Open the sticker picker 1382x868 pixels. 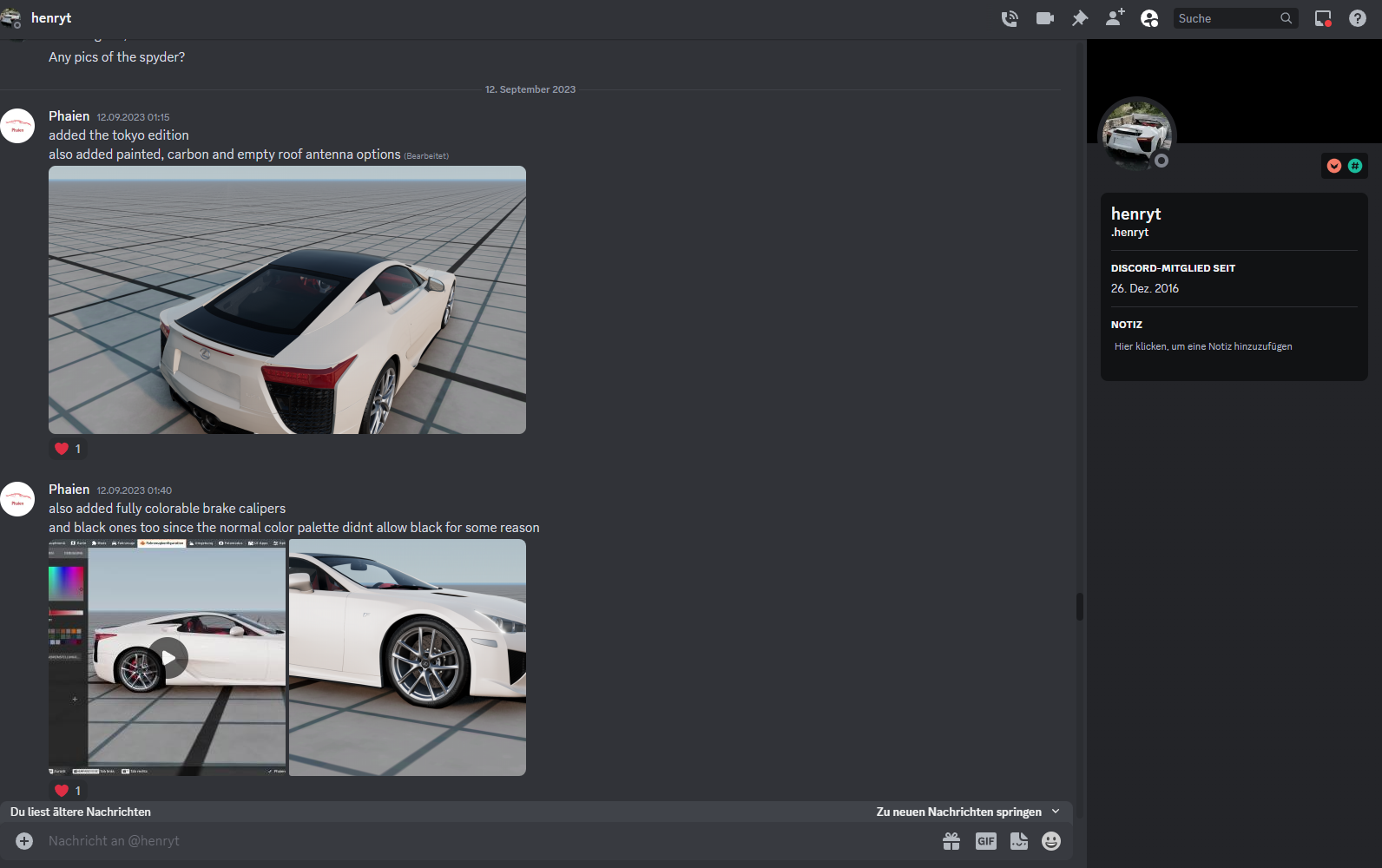1019,841
